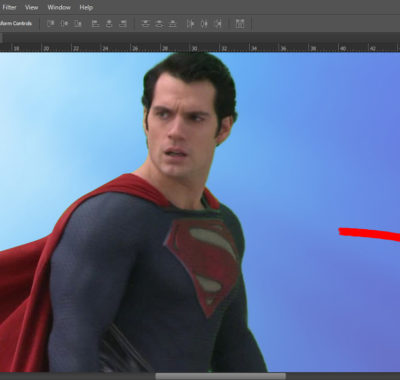Open the View menu
The width and height of the screenshot is (400, 380).
(31, 7)
